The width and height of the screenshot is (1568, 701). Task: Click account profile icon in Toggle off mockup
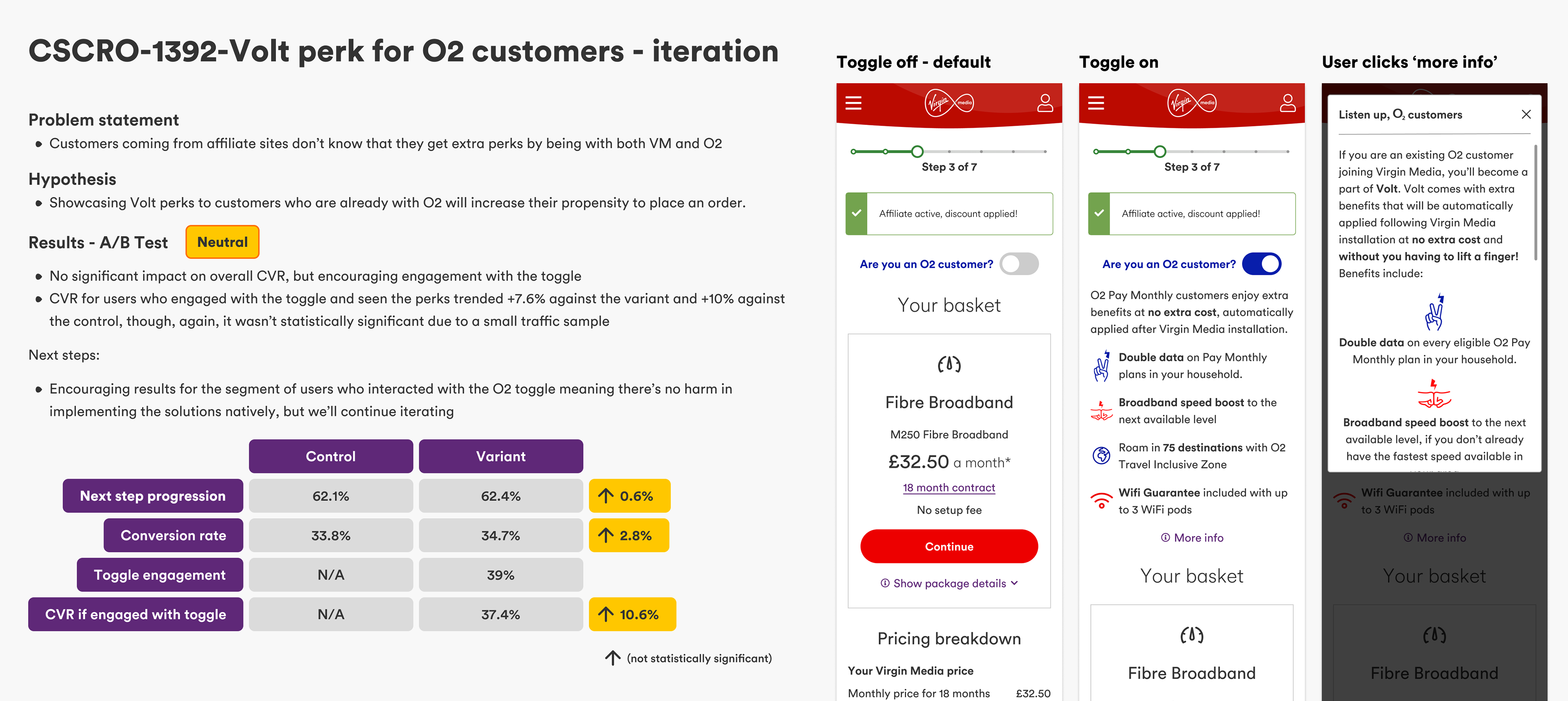(x=1045, y=102)
